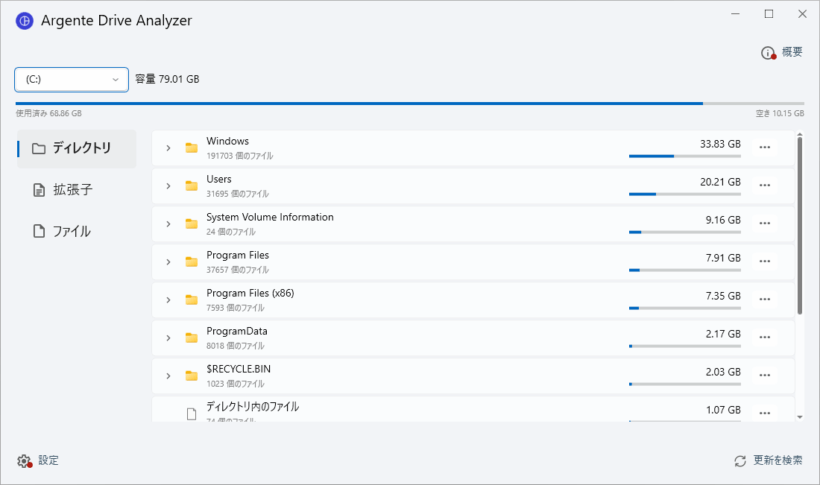Open more options for Program Files row
The image size is (820, 485).
coord(765,261)
